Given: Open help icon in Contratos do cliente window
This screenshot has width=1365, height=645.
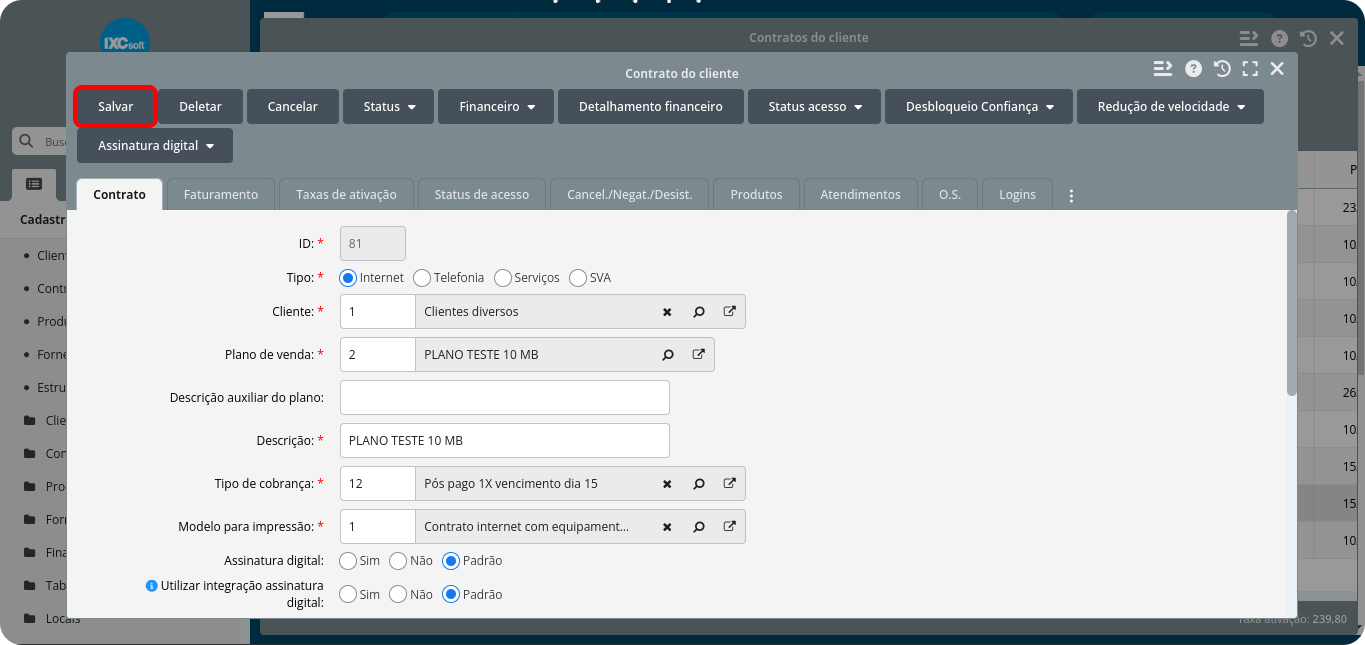Looking at the screenshot, I should (x=1279, y=39).
